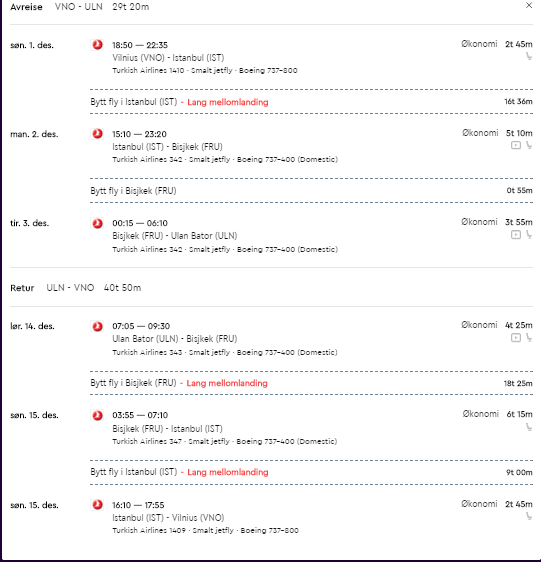Click seat icon for Vilnius-Istanbul flight
Screen dimensions: 541x562
[x=529, y=56]
